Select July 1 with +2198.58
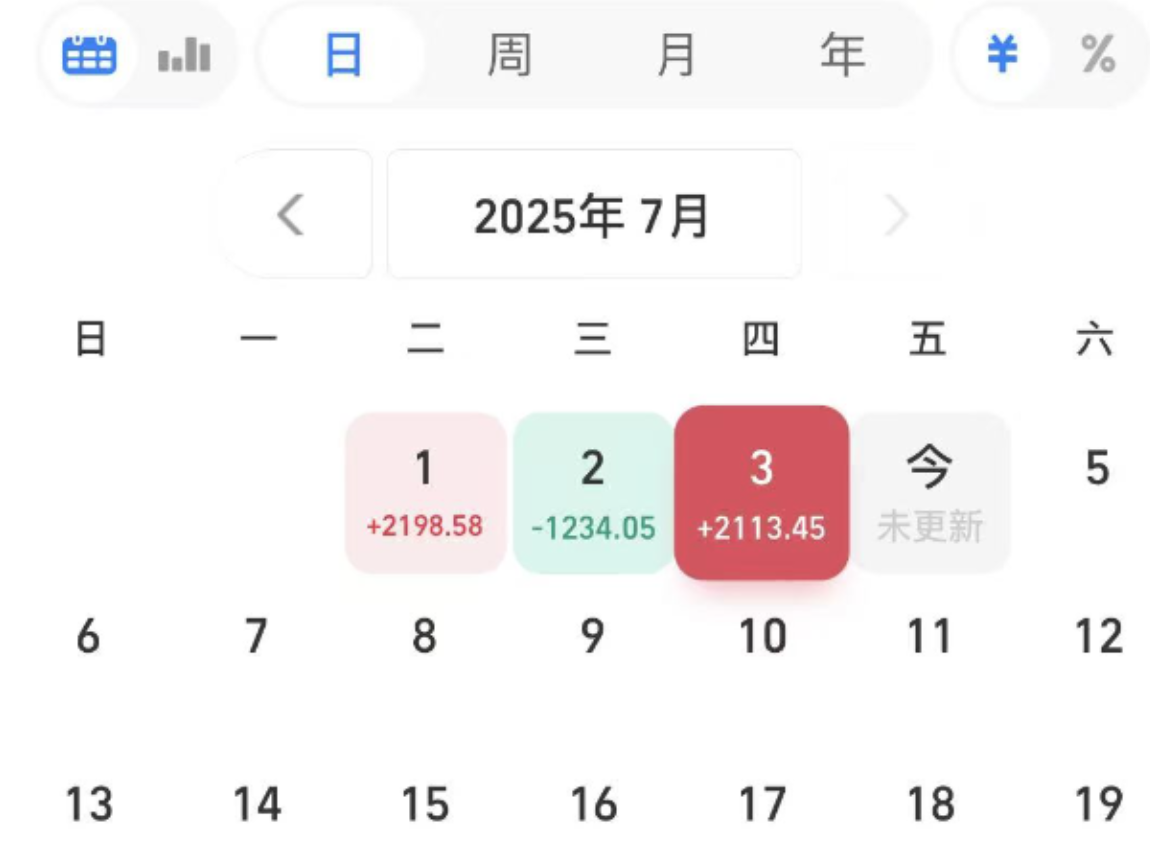Viewport: 1150px width, 846px height. click(425, 493)
